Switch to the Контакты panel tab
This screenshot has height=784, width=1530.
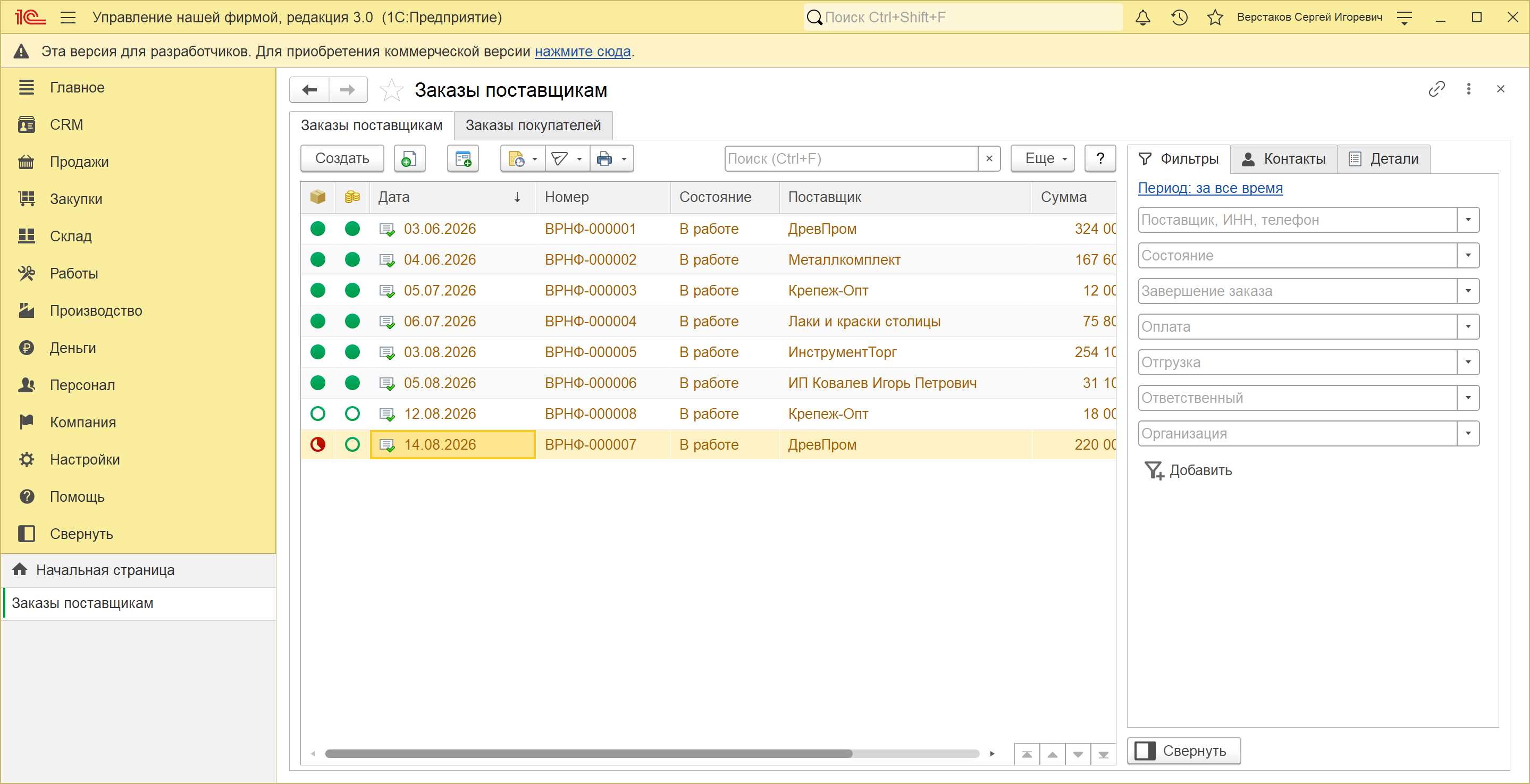(1283, 158)
